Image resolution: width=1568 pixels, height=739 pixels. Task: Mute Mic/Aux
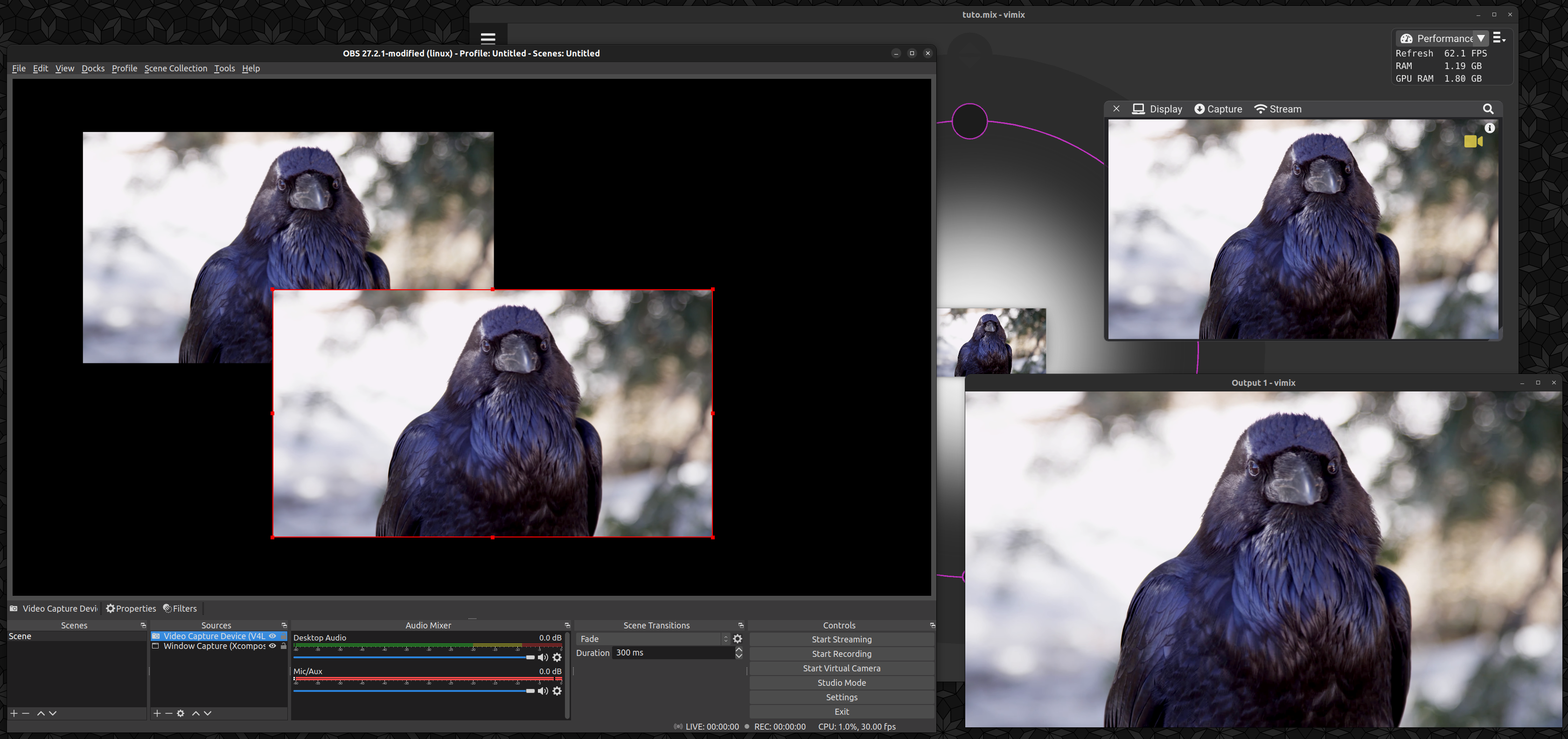tap(543, 691)
